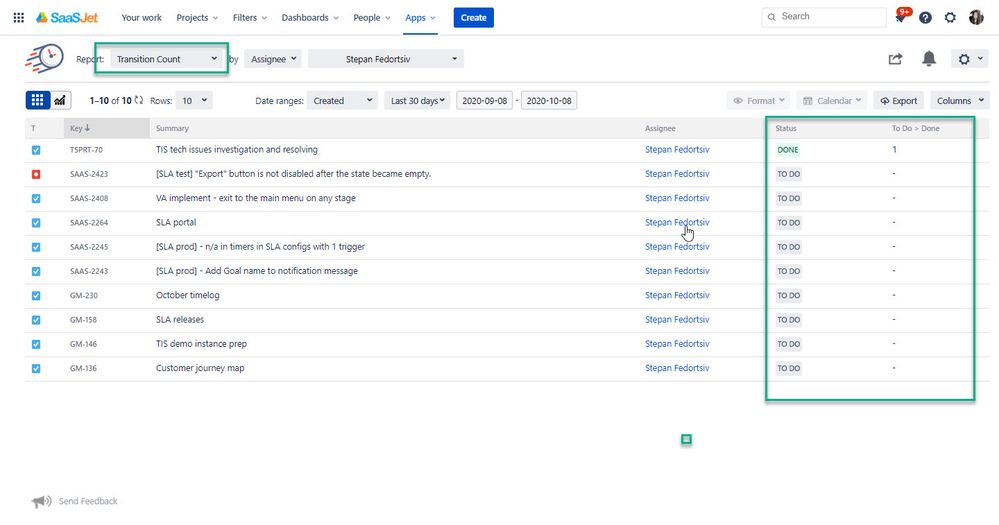Open the Dashboards menu
This screenshot has height=525, width=999.
310,17
